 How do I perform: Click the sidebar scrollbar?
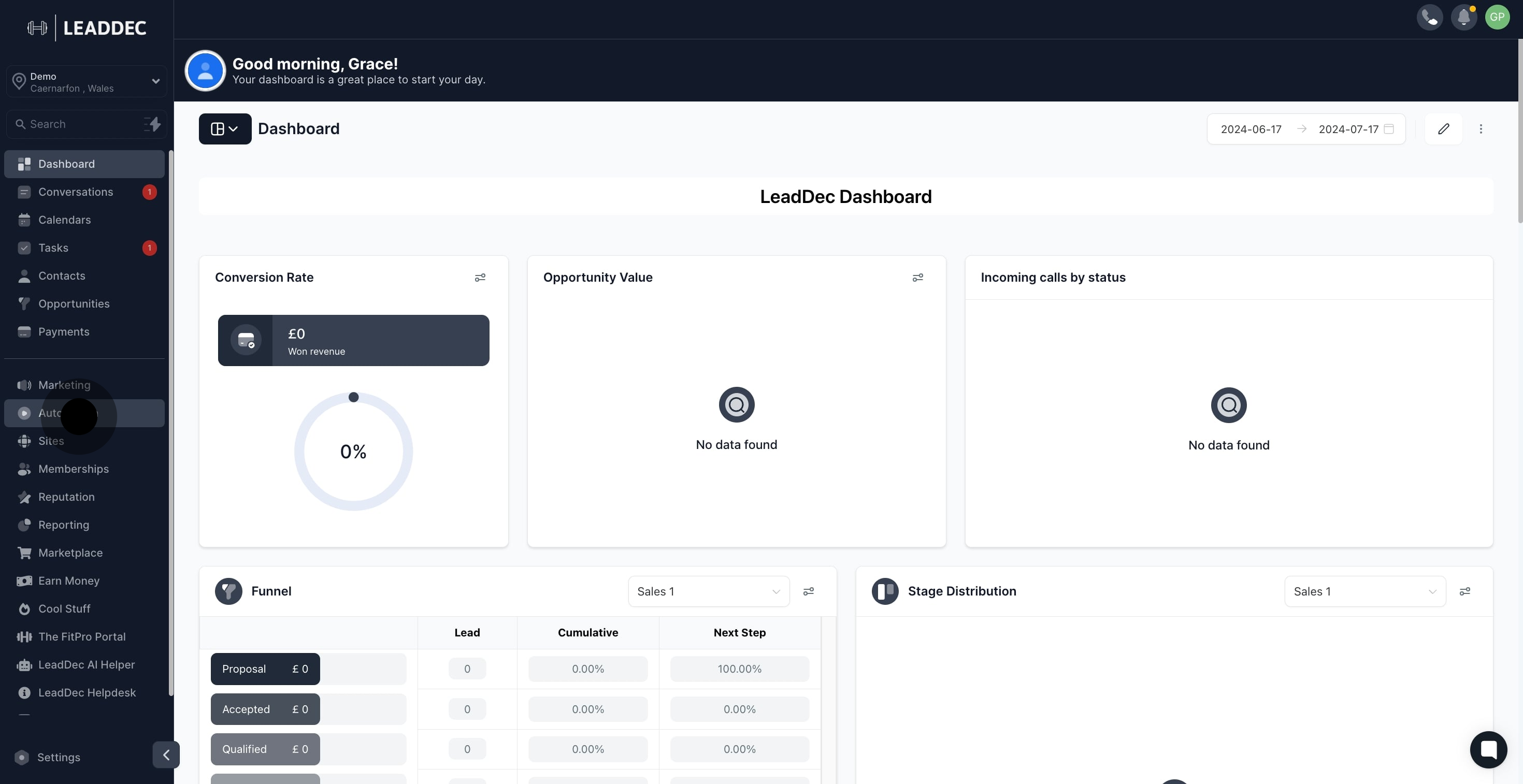[x=171, y=423]
